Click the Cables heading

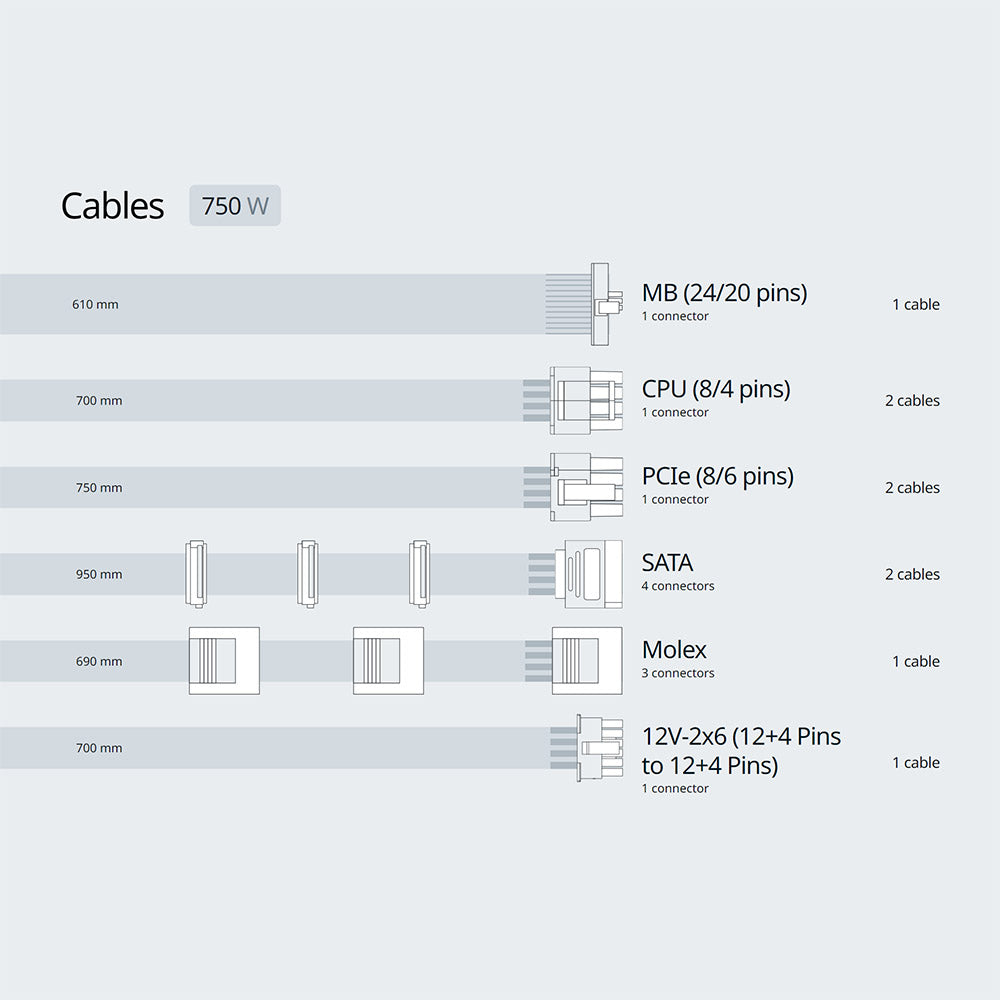(112, 205)
